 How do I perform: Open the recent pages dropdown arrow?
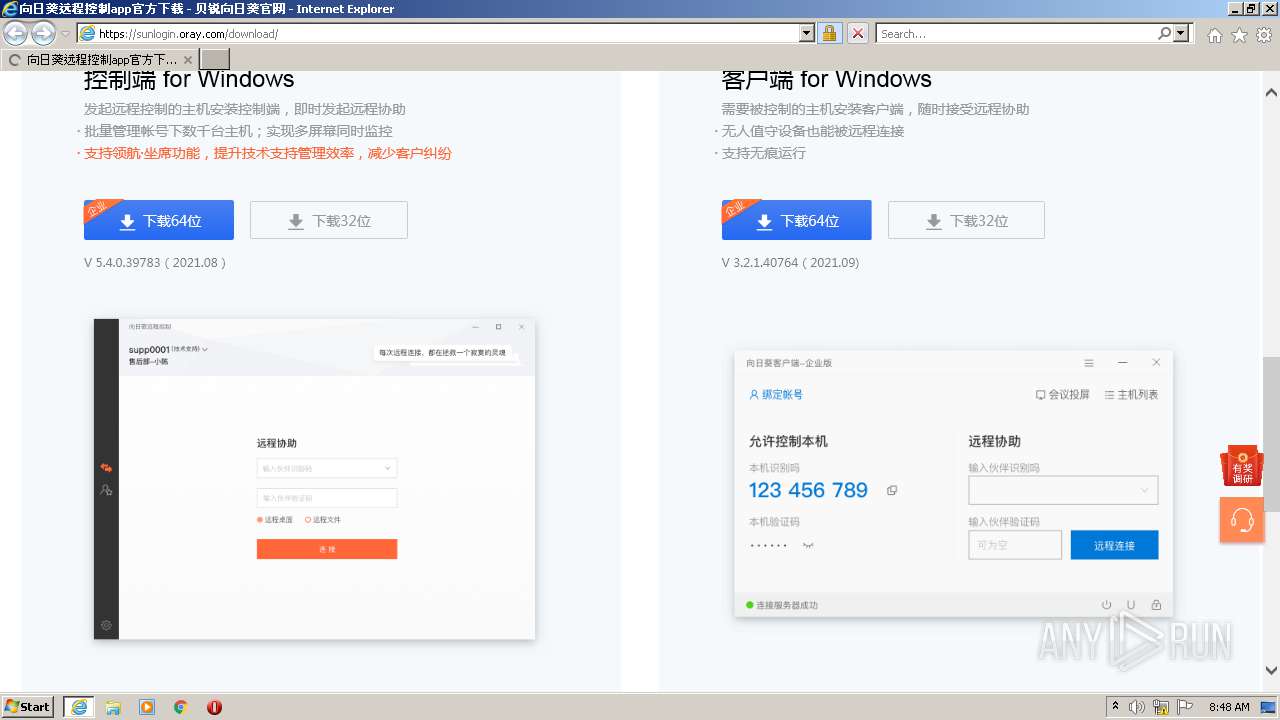coord(65,34)
